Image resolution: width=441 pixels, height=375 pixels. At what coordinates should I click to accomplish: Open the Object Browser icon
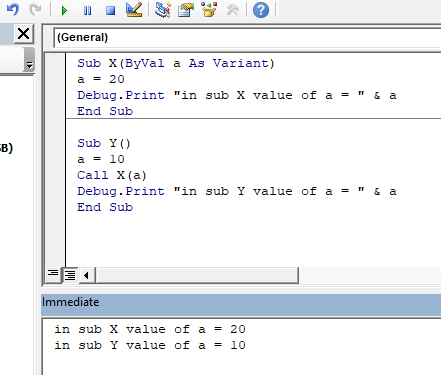pos(209,10)
